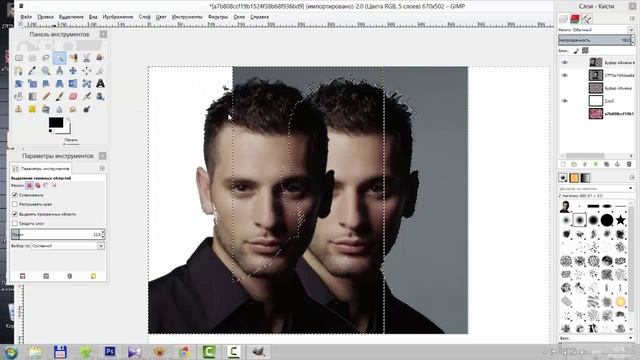This screenshot has height=360, width=640.
Task: Select the Move tool
Action: point(73,71)
